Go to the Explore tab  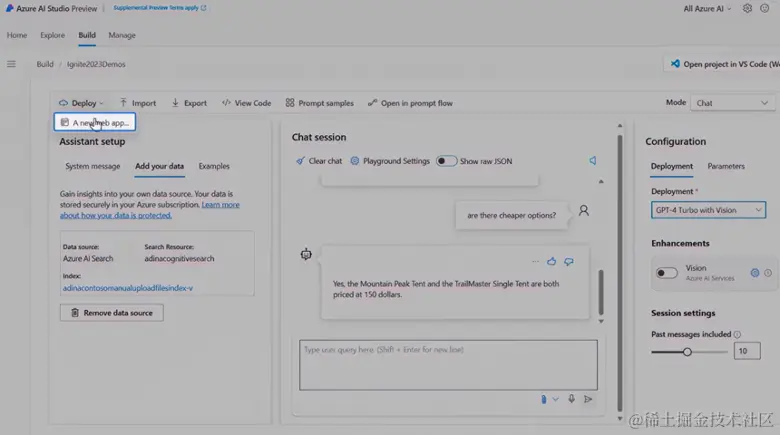[52, 35]
